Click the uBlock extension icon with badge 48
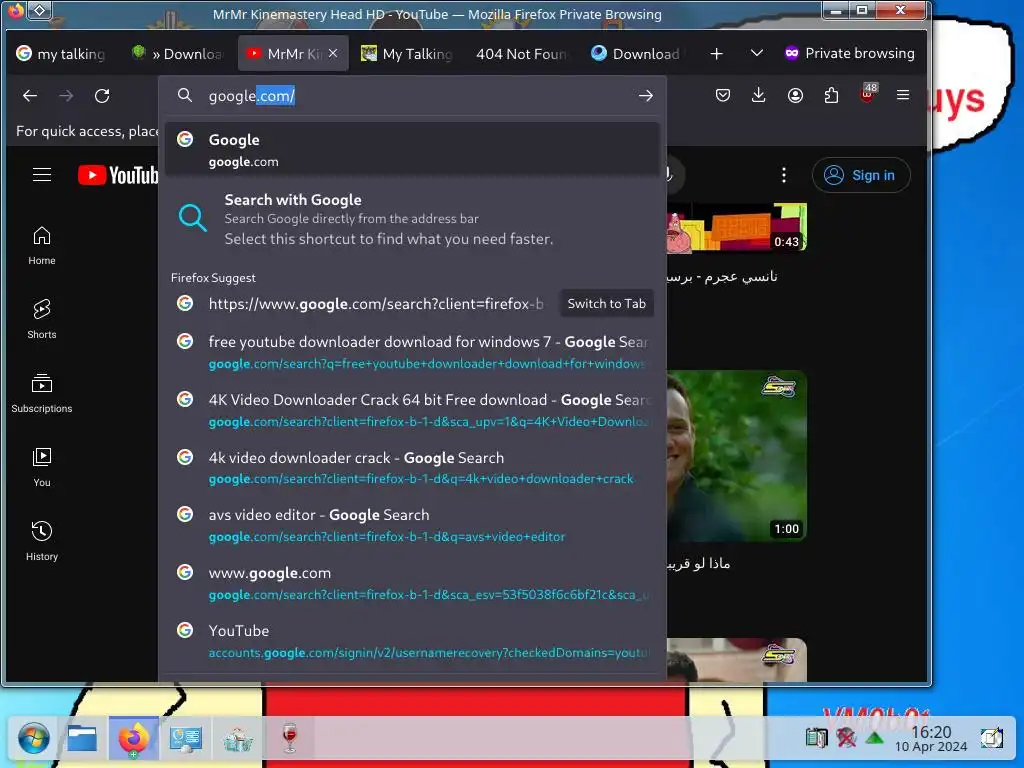The height and width of the screenshot is (768, 1024). click(x=867, y=93)
